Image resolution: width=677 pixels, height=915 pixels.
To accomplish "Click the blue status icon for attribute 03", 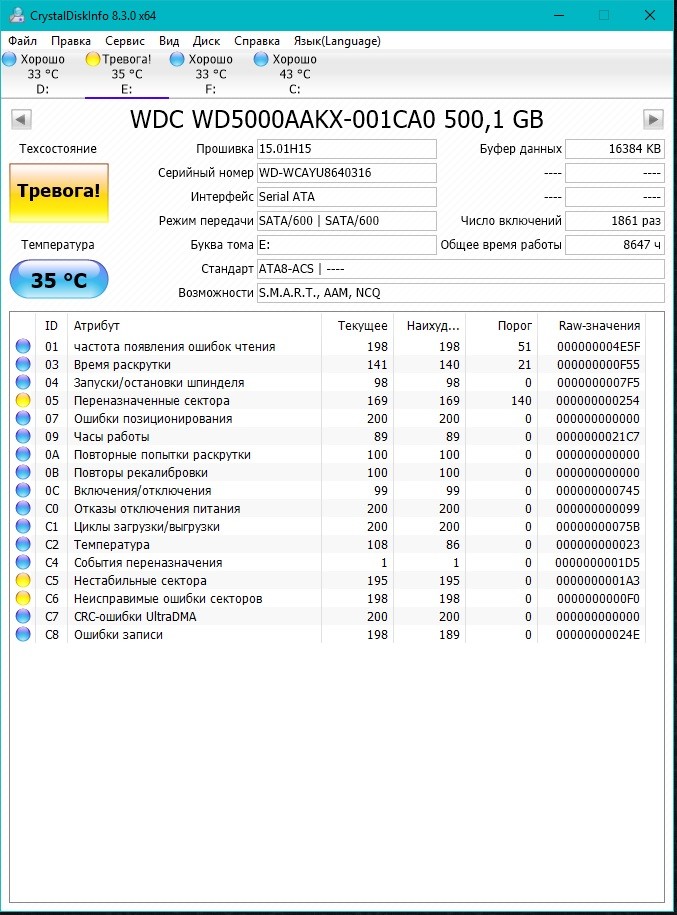I will [23, 364].
